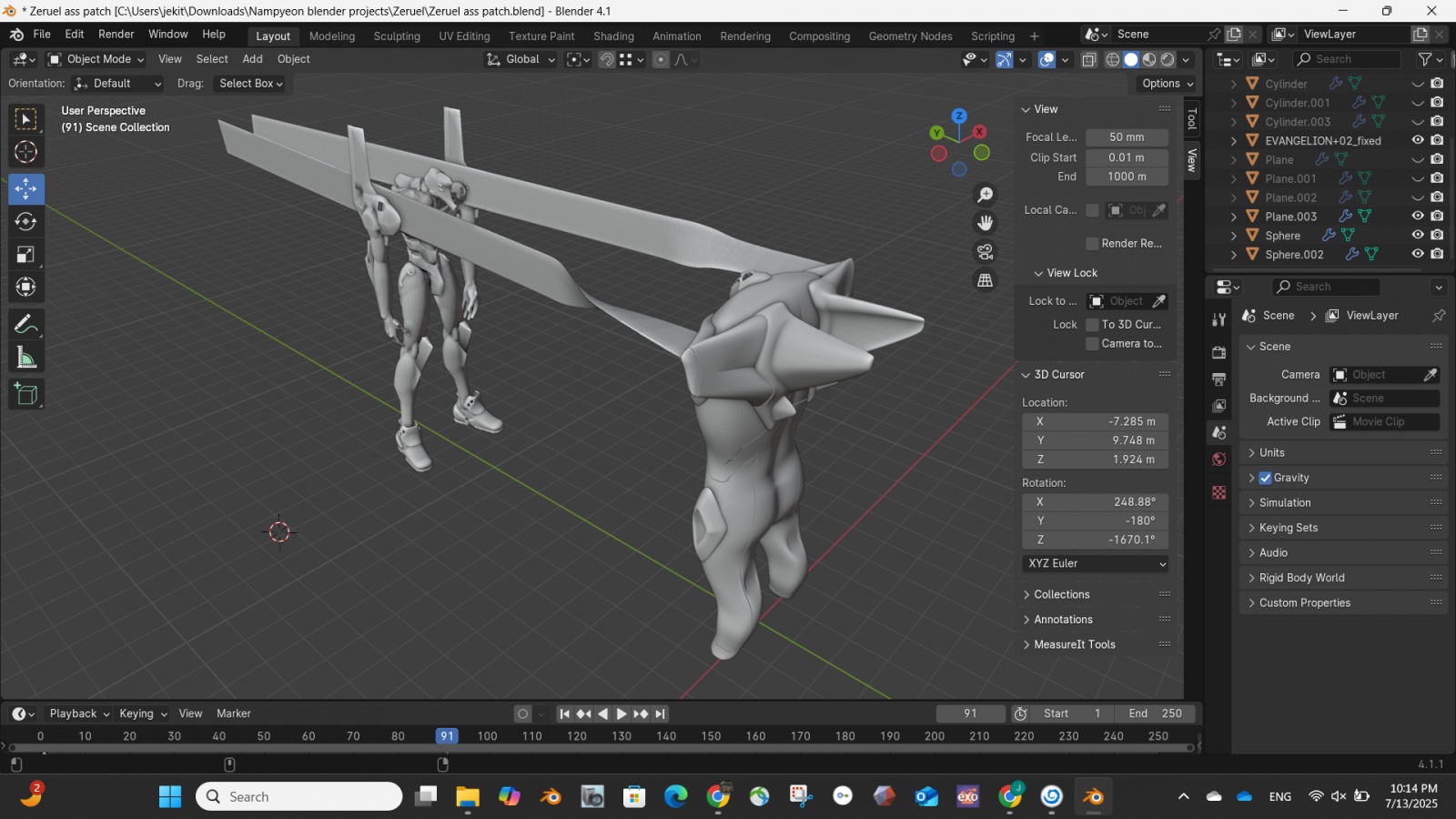Open the Object Mode dropdown
1456x819 pixels.
click(x=96, y=59)
